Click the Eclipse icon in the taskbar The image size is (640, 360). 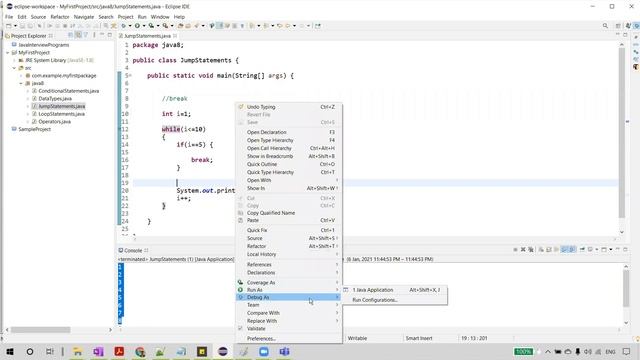222,351
